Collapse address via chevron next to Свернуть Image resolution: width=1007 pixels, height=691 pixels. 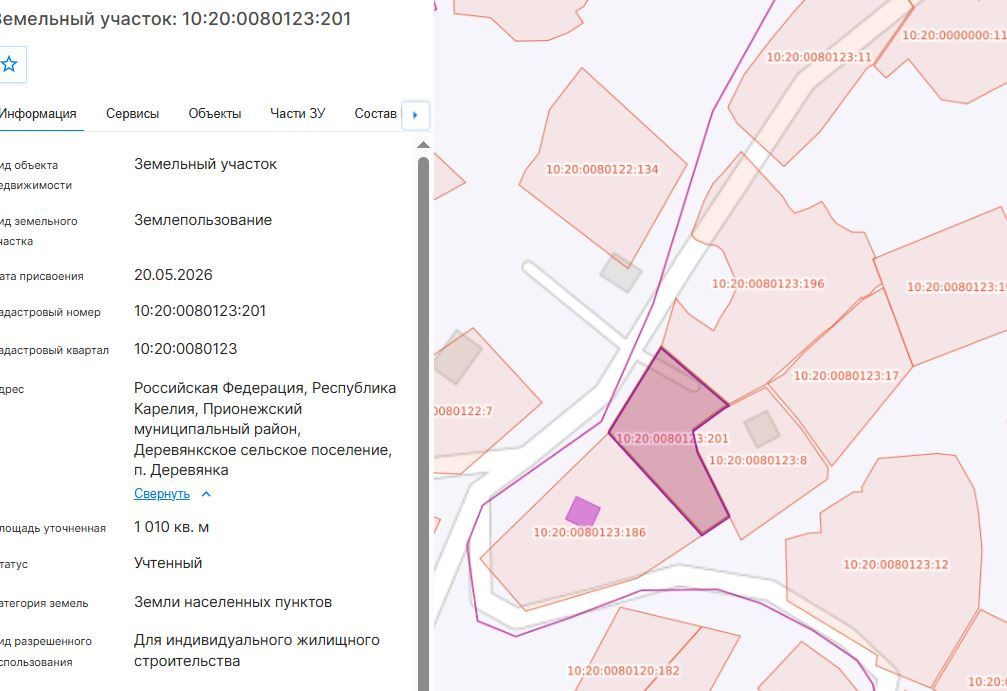point(206,494)
